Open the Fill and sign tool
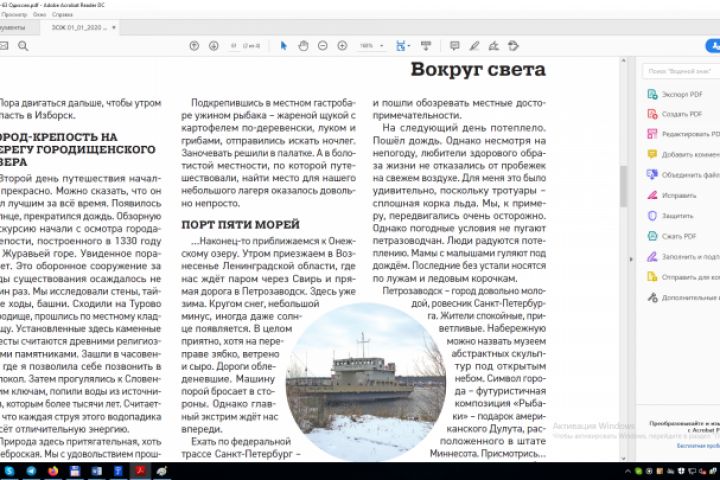Image resolution: width=720 pixels, height=480 pixels. (683, 257)
